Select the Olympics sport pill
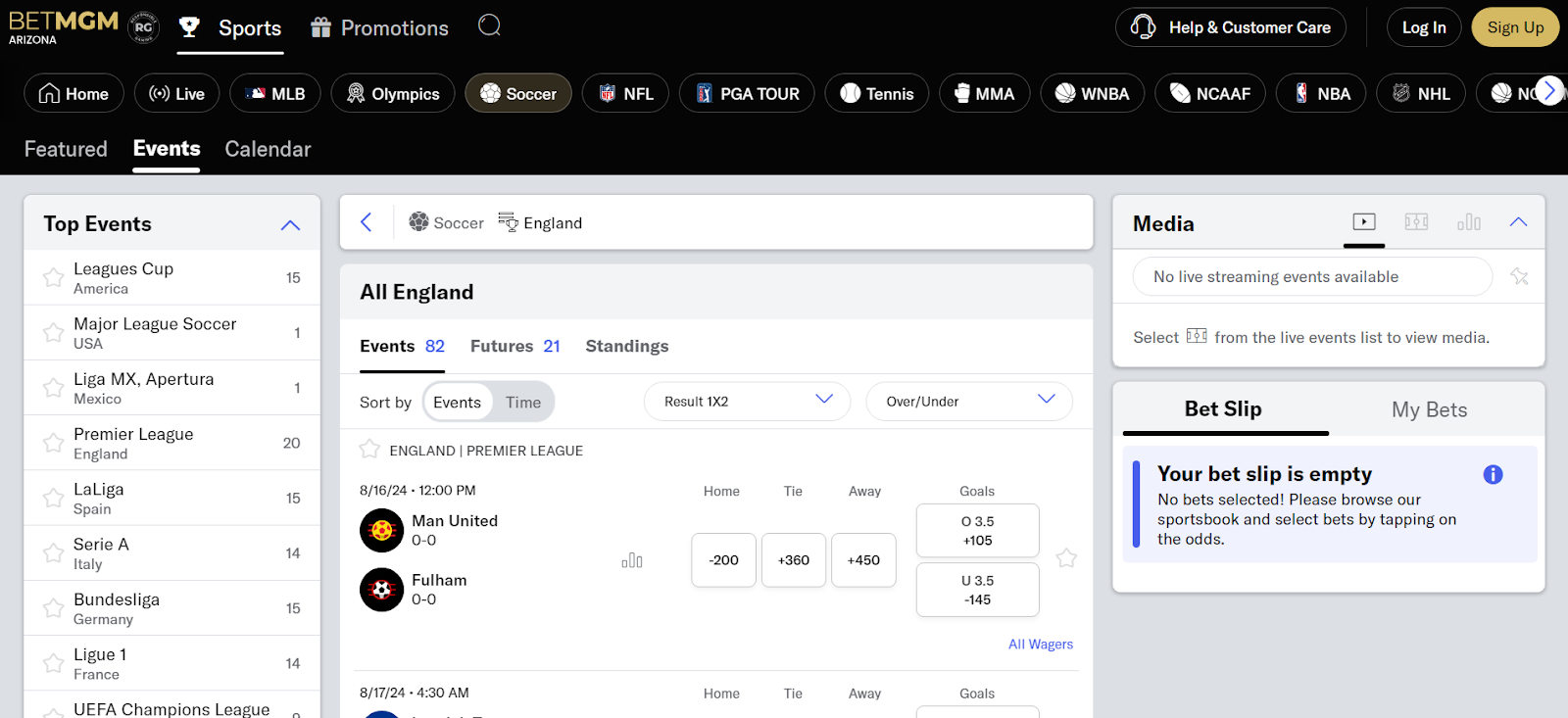1568x718 pixels. click(x=393, y=94)
